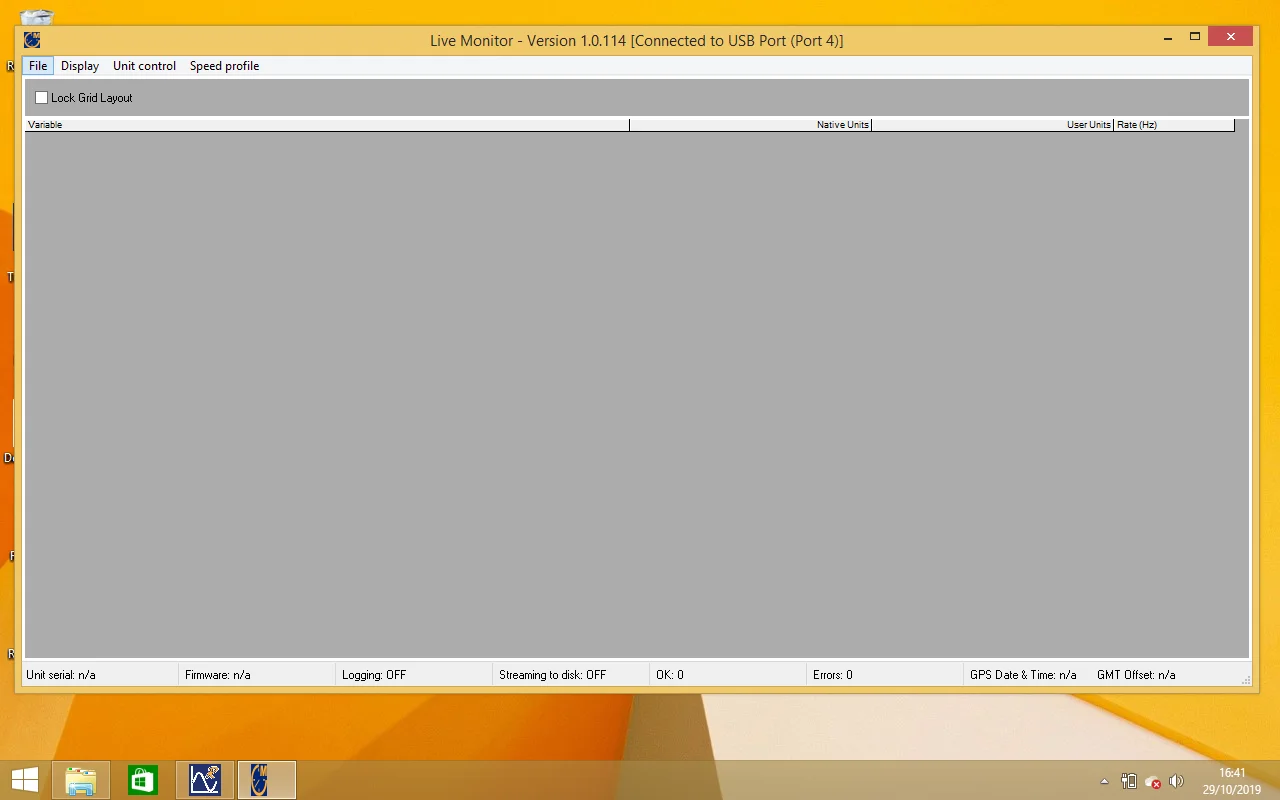
Task: Open the File menu
Action: [x=38, y=66]
